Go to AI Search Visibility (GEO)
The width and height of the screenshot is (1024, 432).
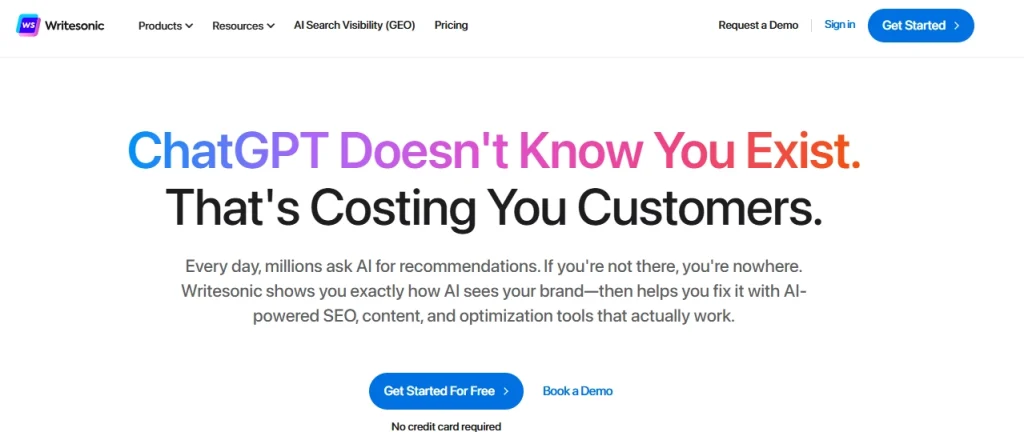coord(355,25)
